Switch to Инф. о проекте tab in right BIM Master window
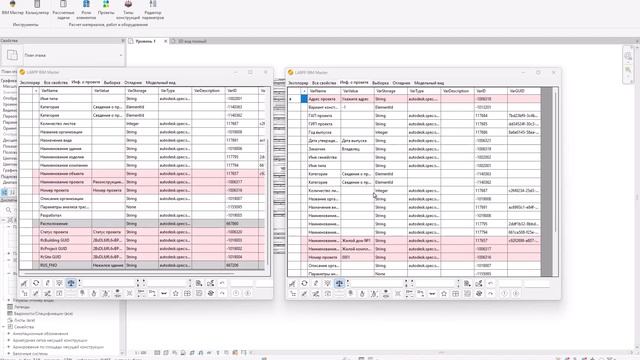Screen dimensions: 640x360 pyautogui.click(x=354, y=82)
